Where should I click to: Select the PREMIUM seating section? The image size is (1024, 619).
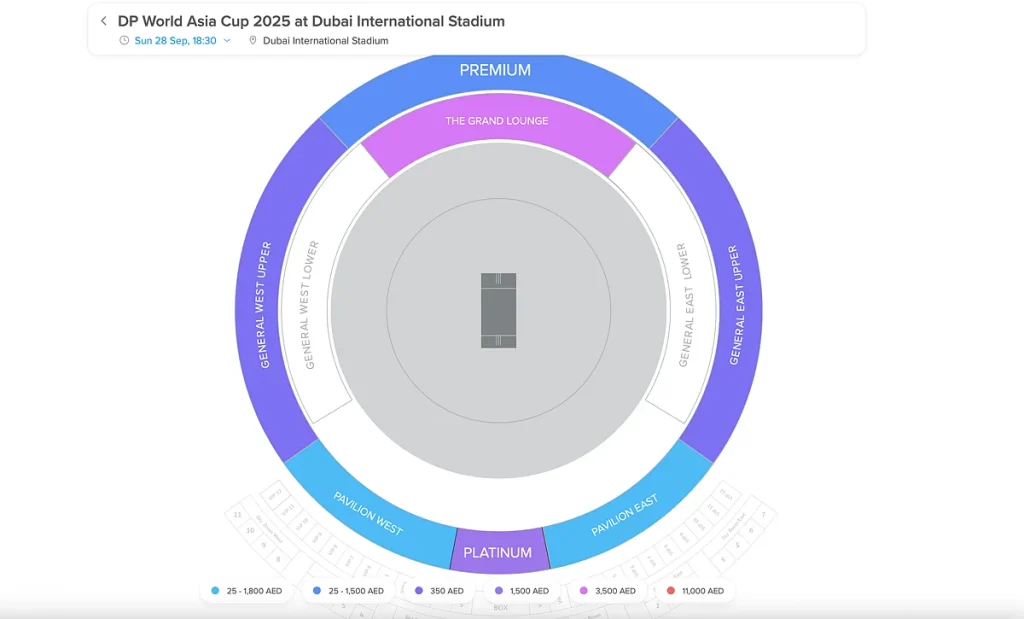tap(495, 71)
